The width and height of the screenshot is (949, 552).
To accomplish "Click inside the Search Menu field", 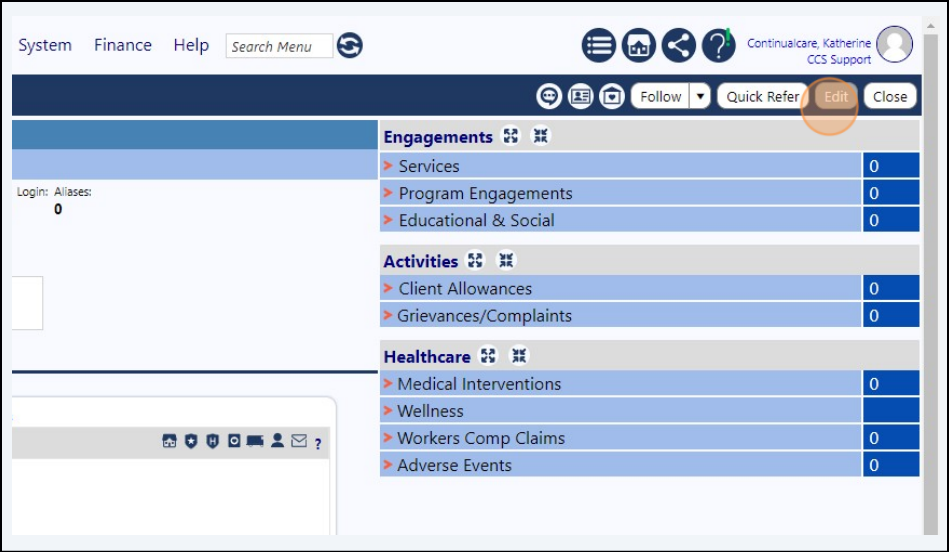I will pyautogui.click(x=279, y=46).
